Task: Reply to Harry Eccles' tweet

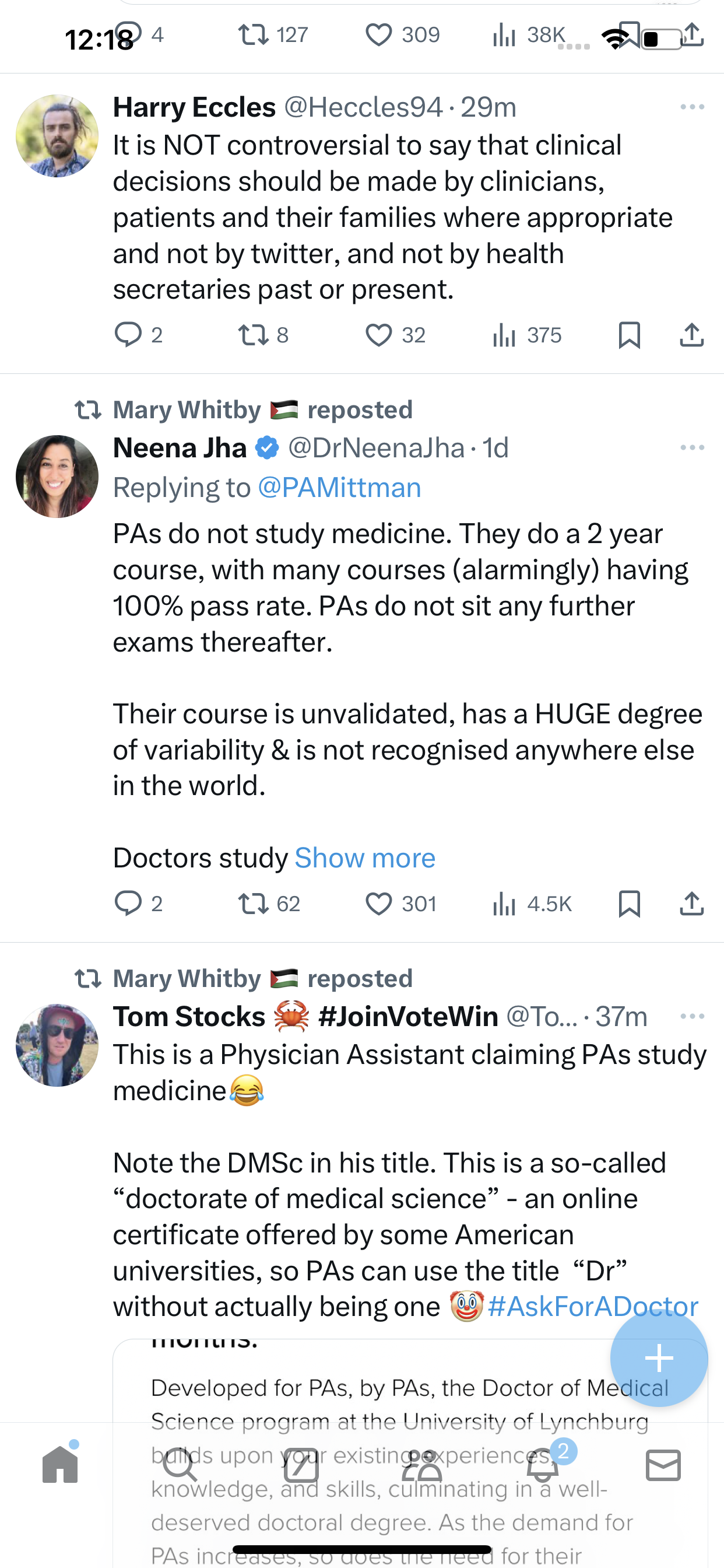Action: 128,335
